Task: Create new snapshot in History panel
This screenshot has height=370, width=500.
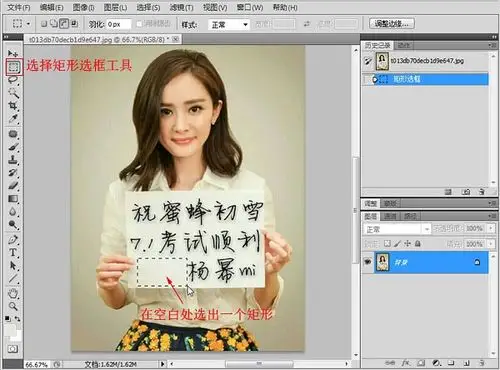Action: [x=466, y=192]
